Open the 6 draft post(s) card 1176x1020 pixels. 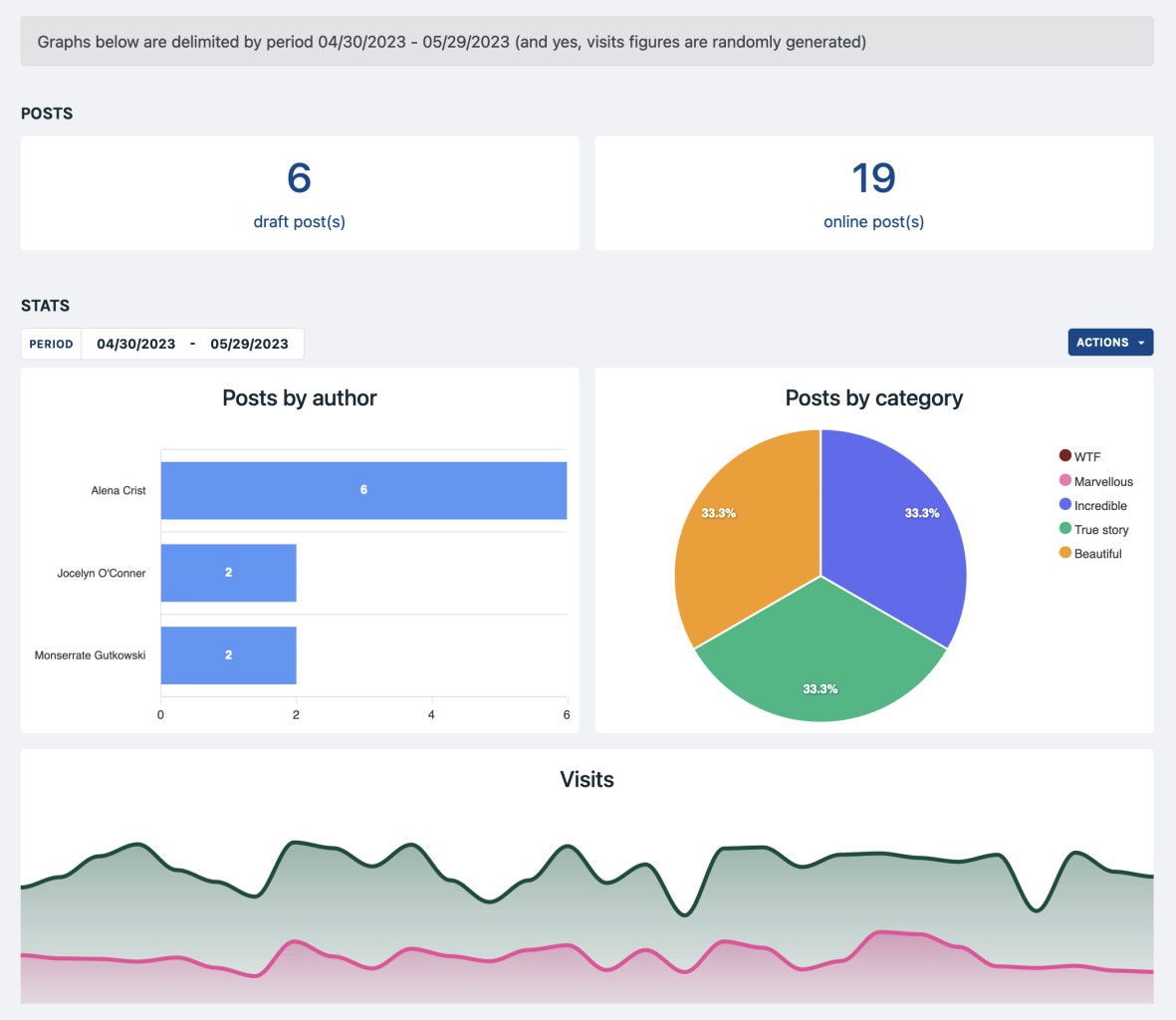[x=299, y=193]
